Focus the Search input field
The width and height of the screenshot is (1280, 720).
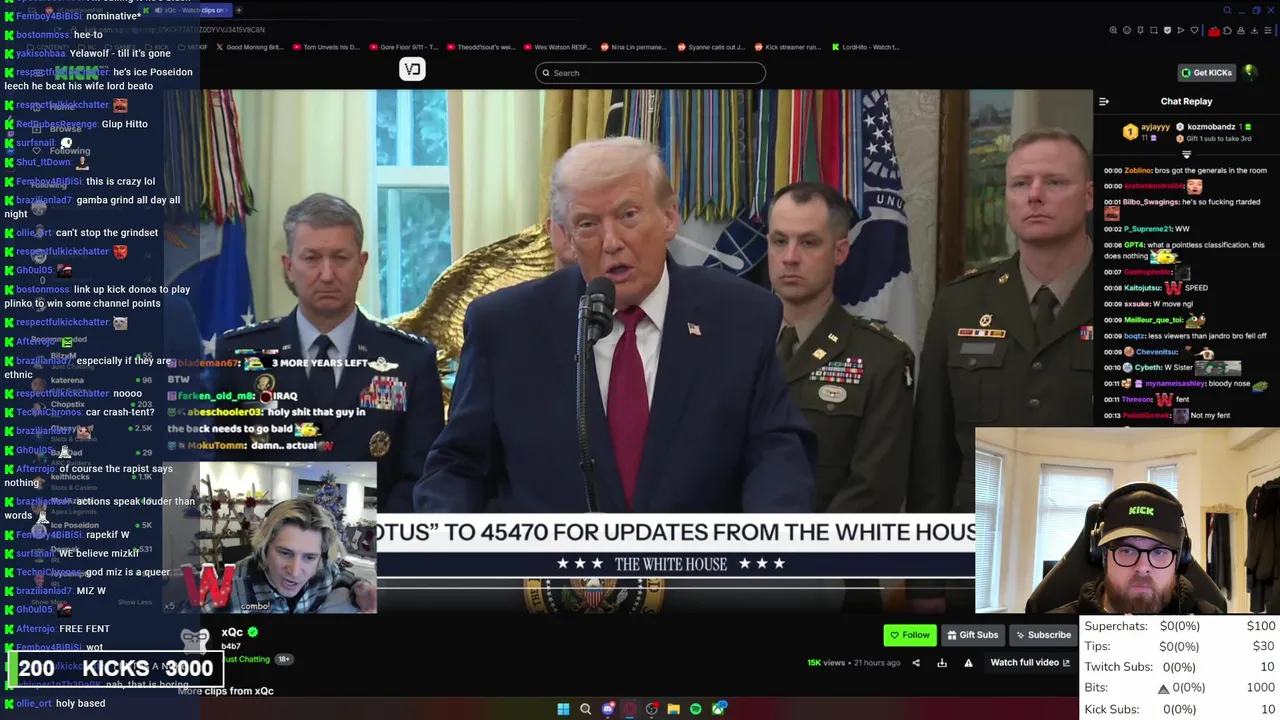(651, 73)
